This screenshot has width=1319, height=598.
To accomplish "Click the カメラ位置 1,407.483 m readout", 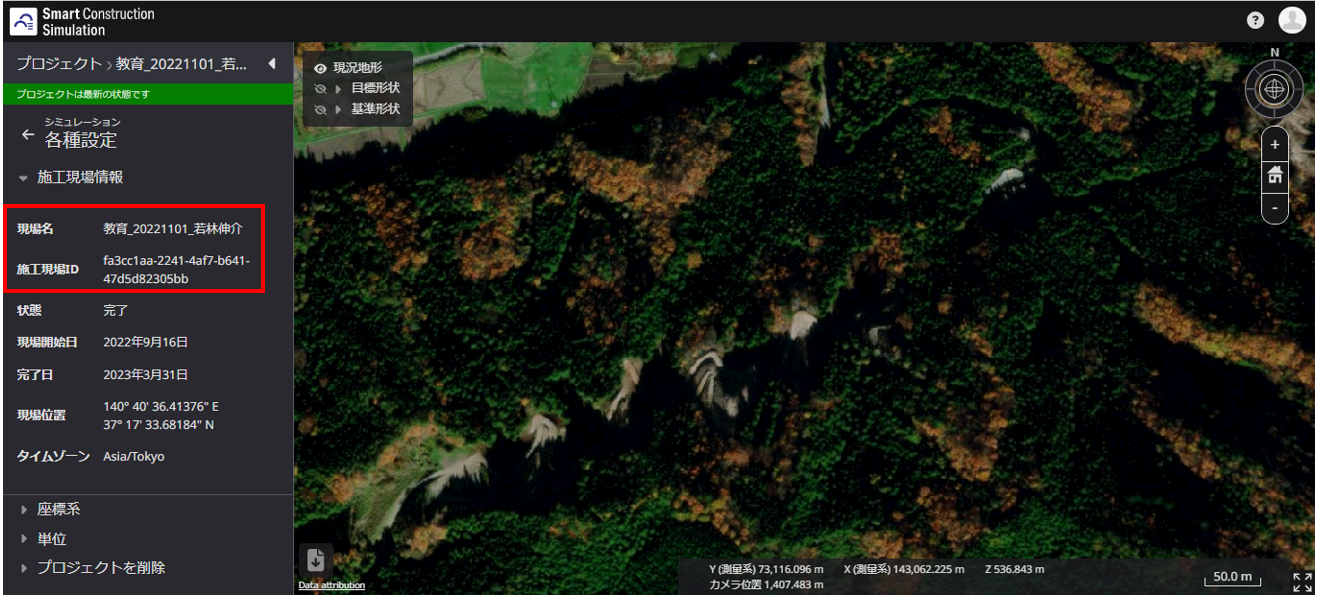I will (x=766, y=584).
